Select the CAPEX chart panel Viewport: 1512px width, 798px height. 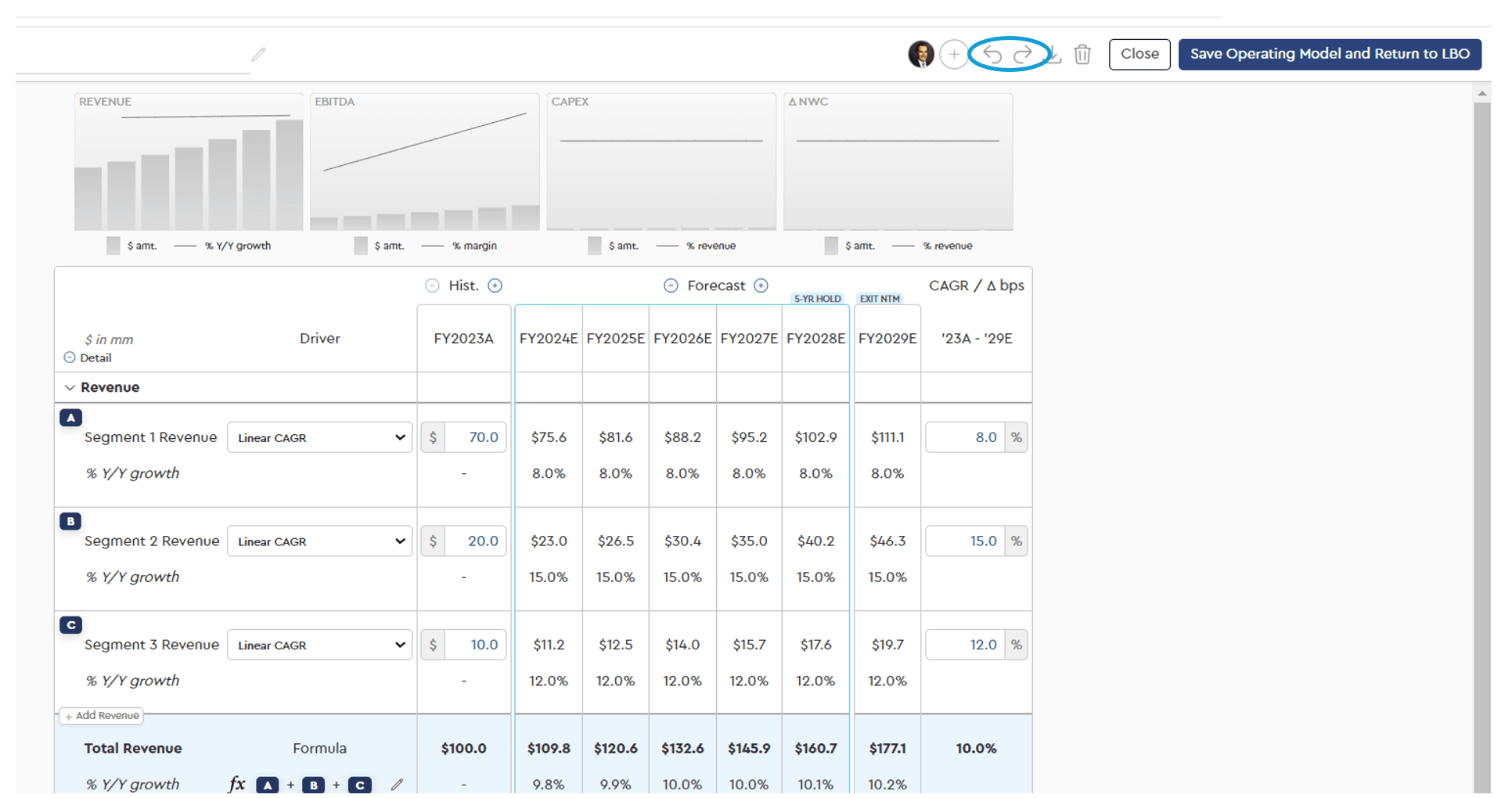[661, 162]
